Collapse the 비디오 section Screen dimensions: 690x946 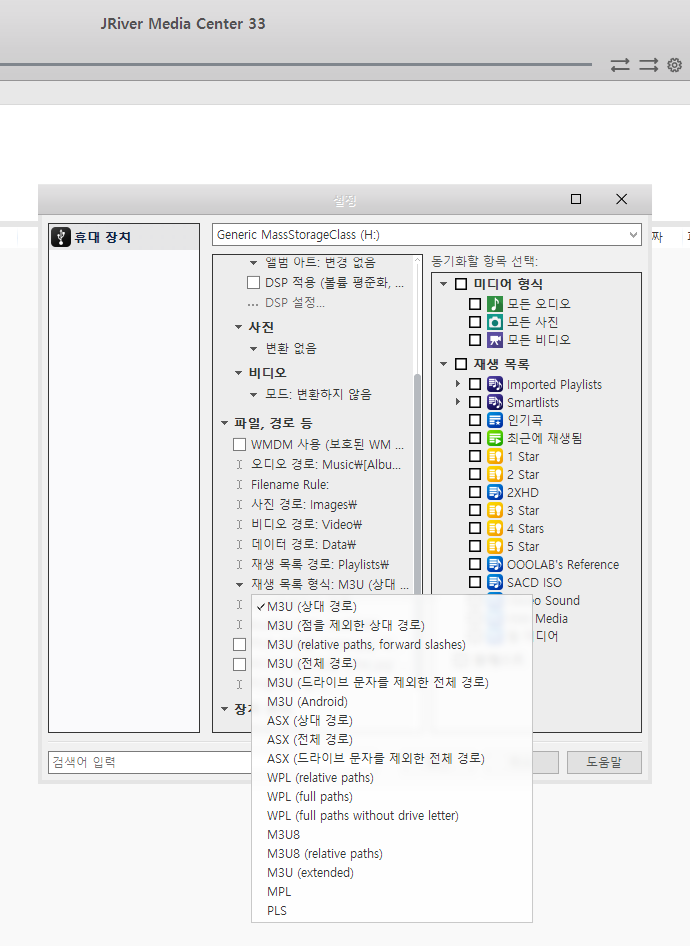pos(239,373)
